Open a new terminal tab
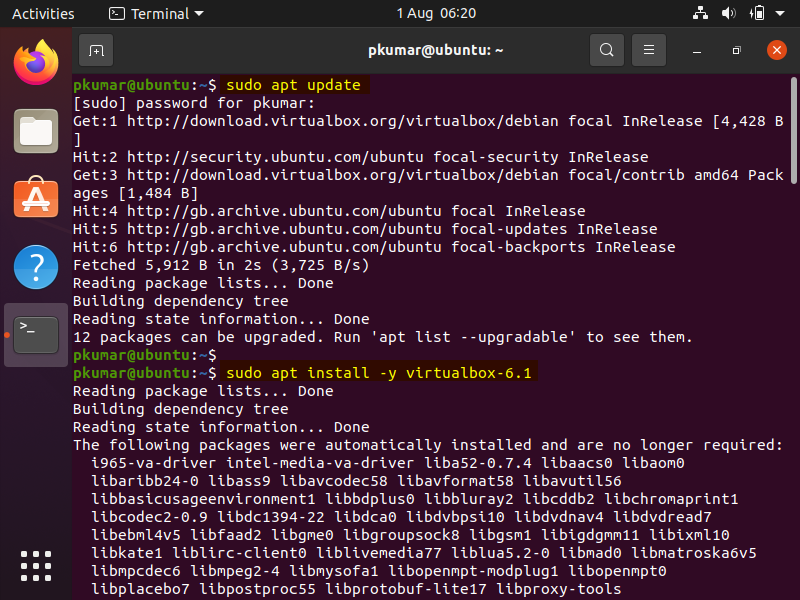Viewport: 800px width, 600px height. [96, 50]
